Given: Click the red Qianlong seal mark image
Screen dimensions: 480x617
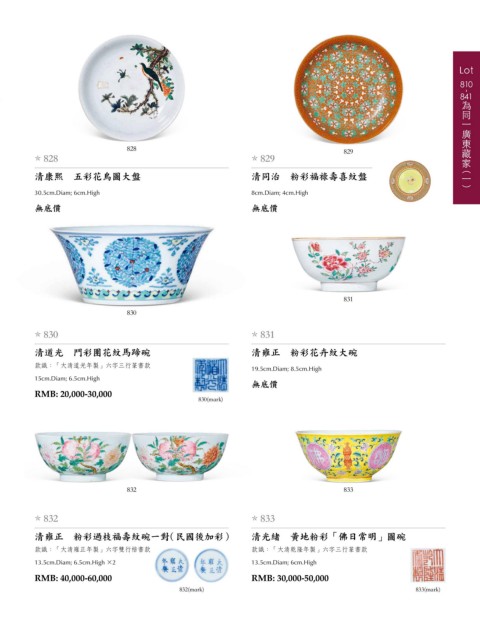Looking at the screenshot, I should point(428,565).
